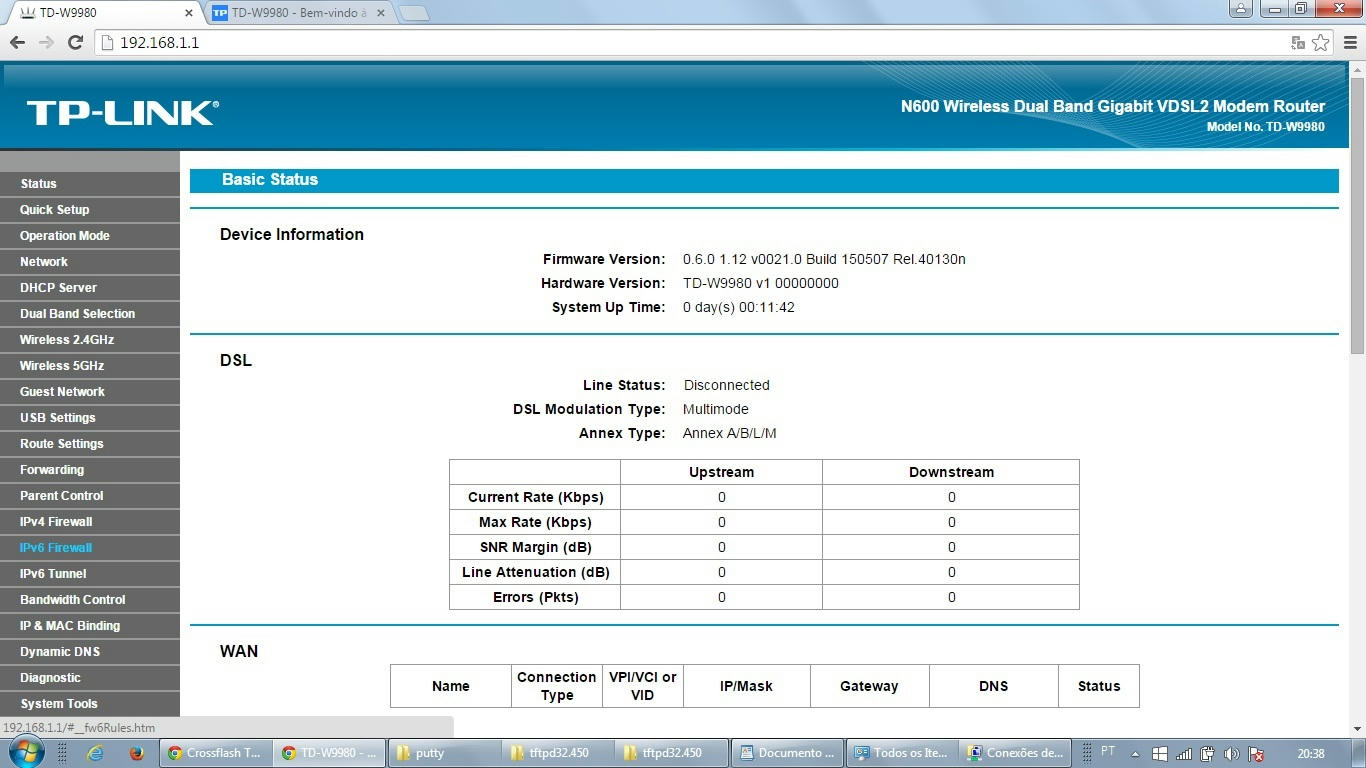Open a new browser tab
1366x768 pixels.
coord(414,13)
